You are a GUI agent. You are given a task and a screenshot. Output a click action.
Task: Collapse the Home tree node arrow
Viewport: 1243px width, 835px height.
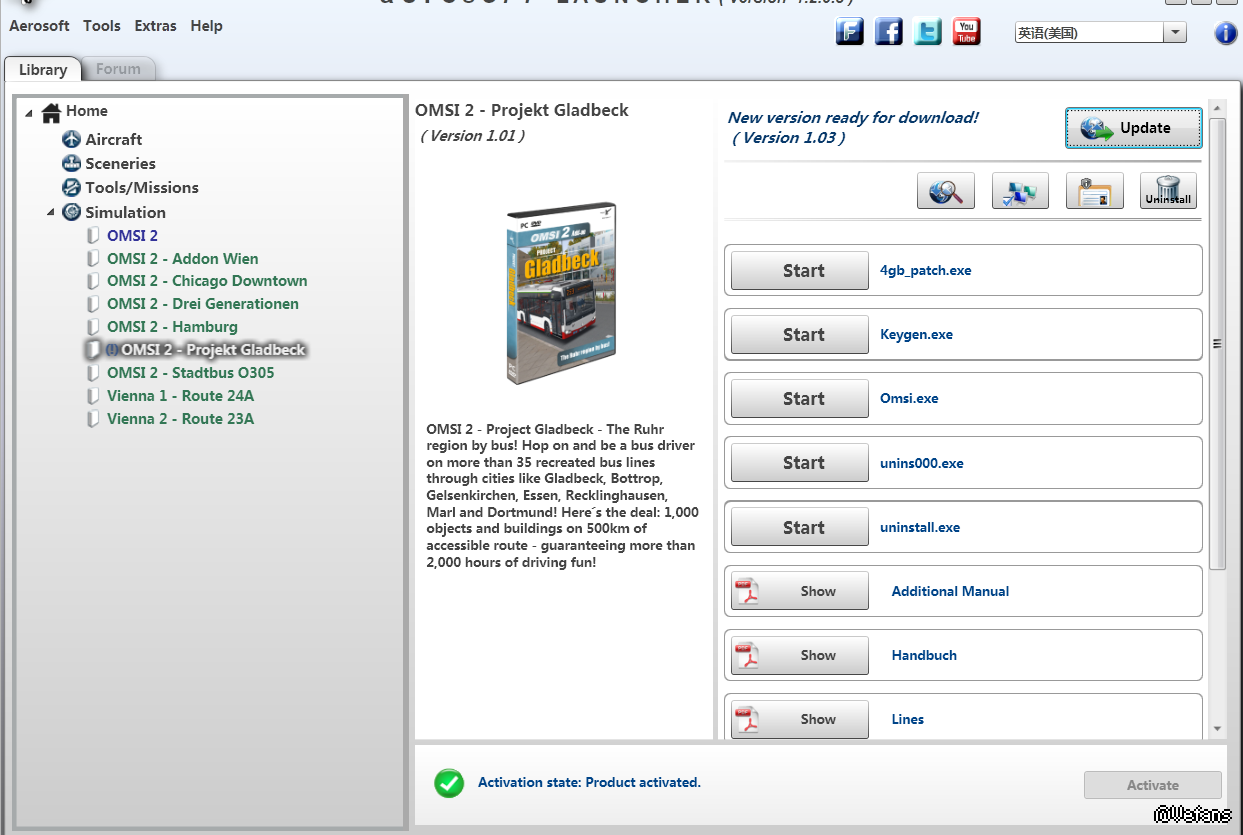point(29,112)
